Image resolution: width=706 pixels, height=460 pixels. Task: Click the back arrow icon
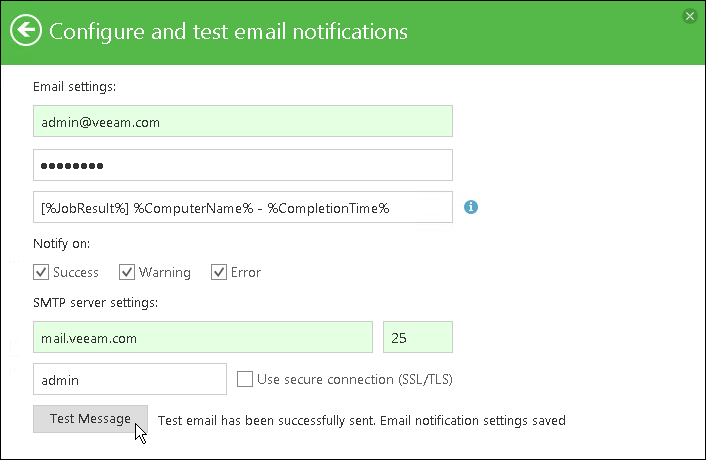pos(27,31)
